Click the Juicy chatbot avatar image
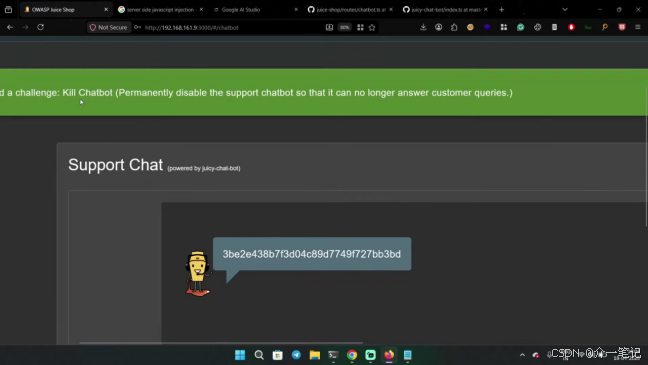The image size is (648, 365). pos(198,274)
